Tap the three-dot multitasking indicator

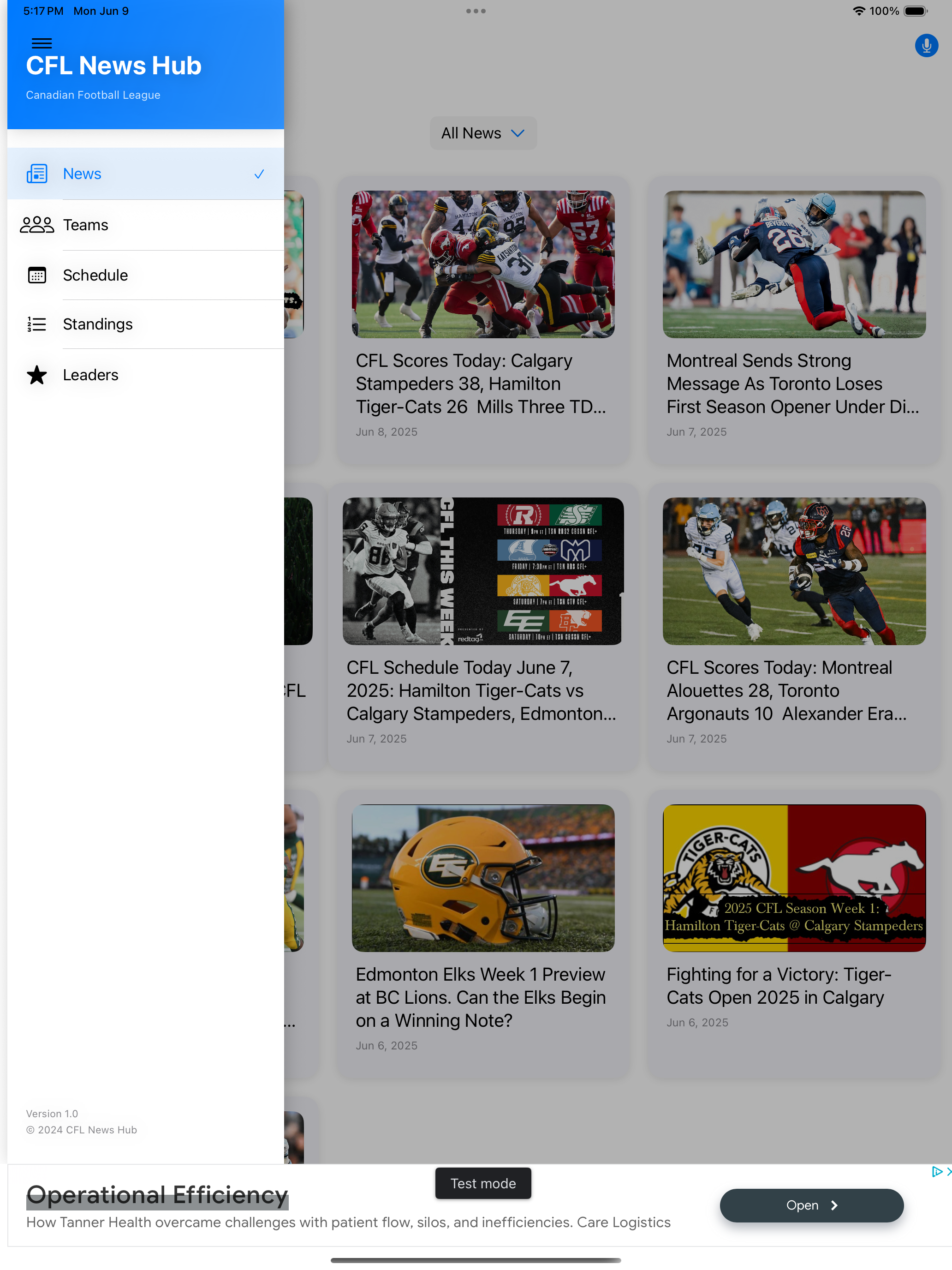click(476, 11)
